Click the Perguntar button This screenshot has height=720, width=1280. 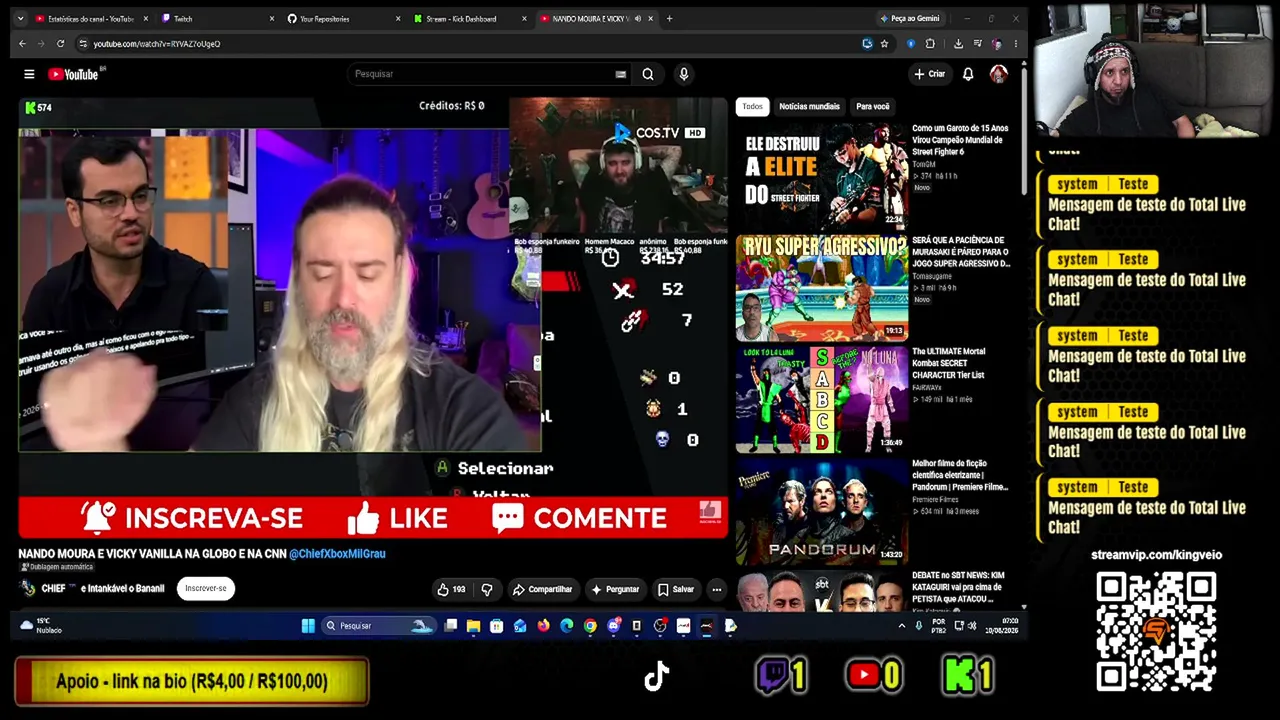pyautogui.click(x=614, y=589)
